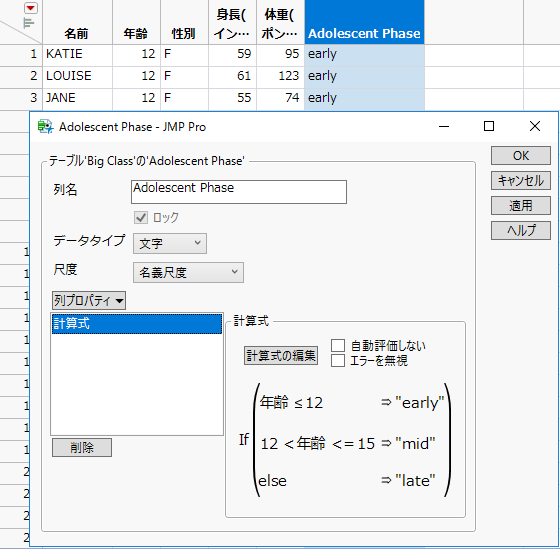The image size is (560, 549).
Task: Select row number 3 in table
Action: pyautogui.click(x=21, y=98)
